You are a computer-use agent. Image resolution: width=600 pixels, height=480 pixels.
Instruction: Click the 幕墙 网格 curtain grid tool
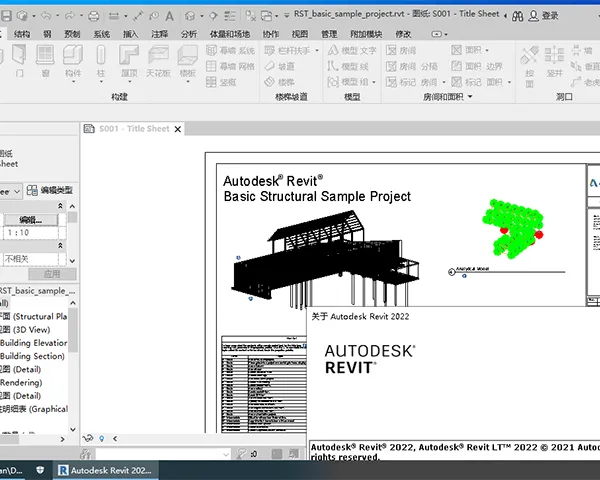click(x=230, y=66)
